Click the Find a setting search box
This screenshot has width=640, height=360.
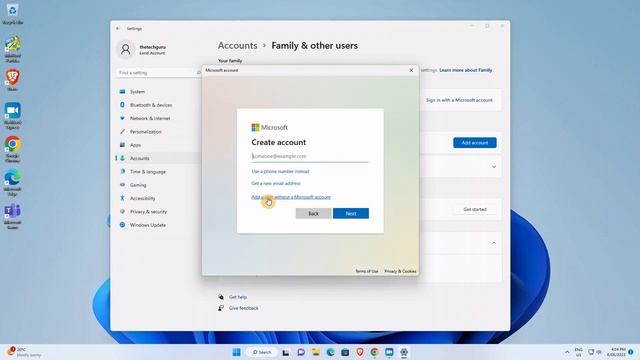click(159, 73)
